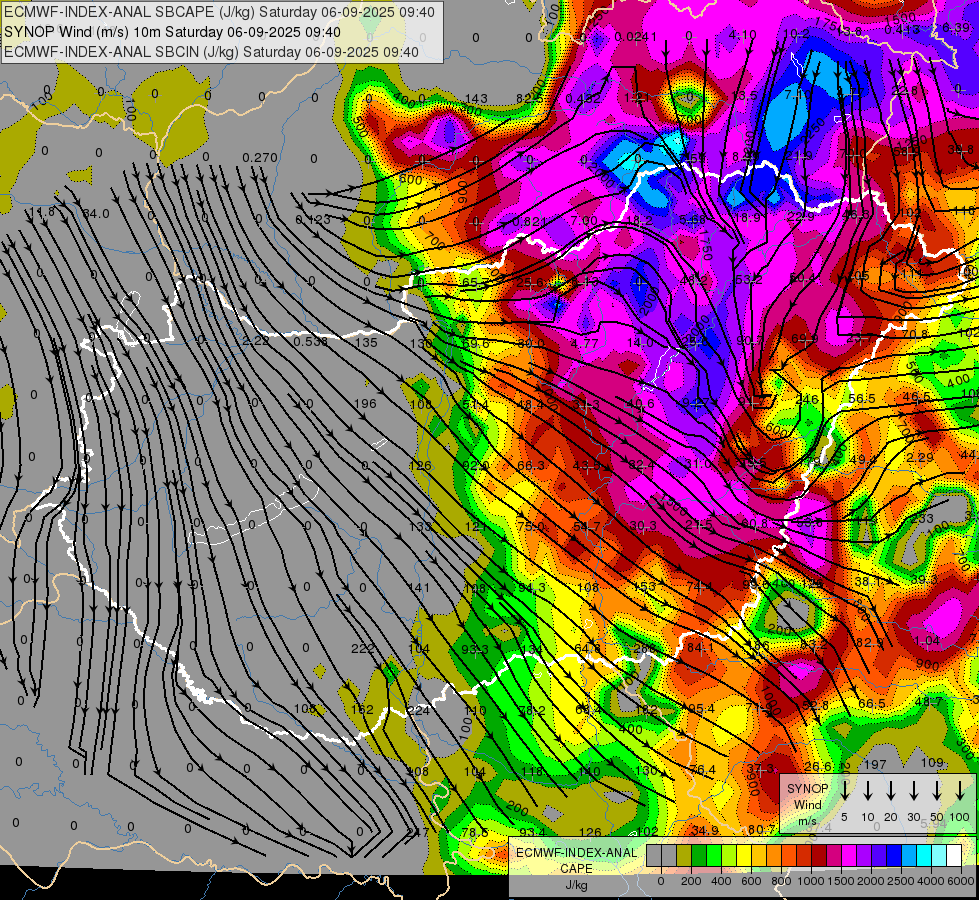Click the ECMWF-INDEX-ANAL CAPE legend label
Image resolution: width=979 pixels, height=900 pixels.
[x=576, y=860]
